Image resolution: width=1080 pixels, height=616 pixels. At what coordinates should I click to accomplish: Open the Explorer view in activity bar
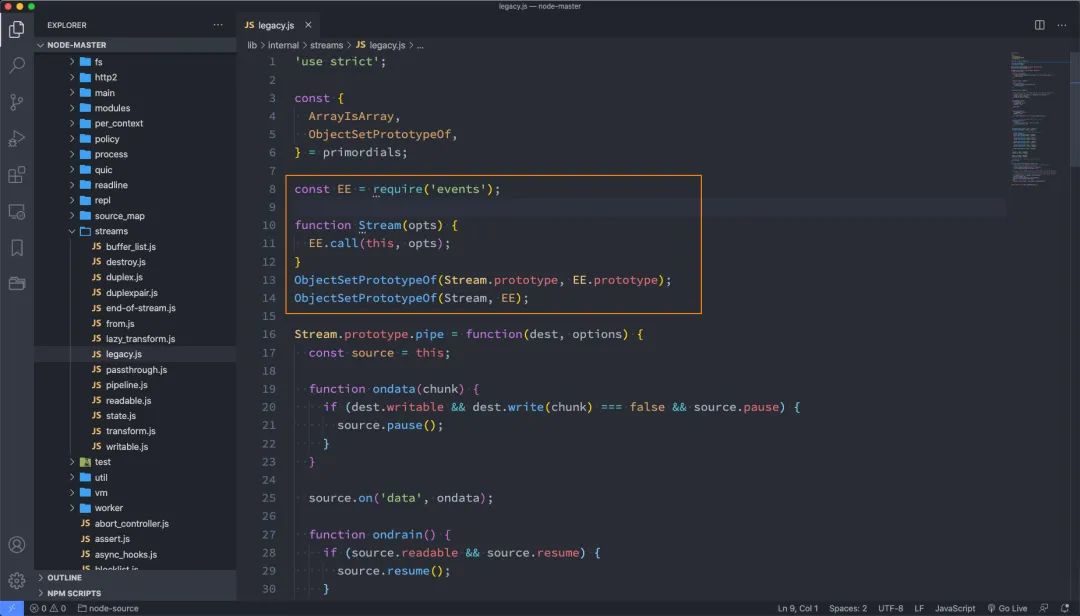point(17,29)
